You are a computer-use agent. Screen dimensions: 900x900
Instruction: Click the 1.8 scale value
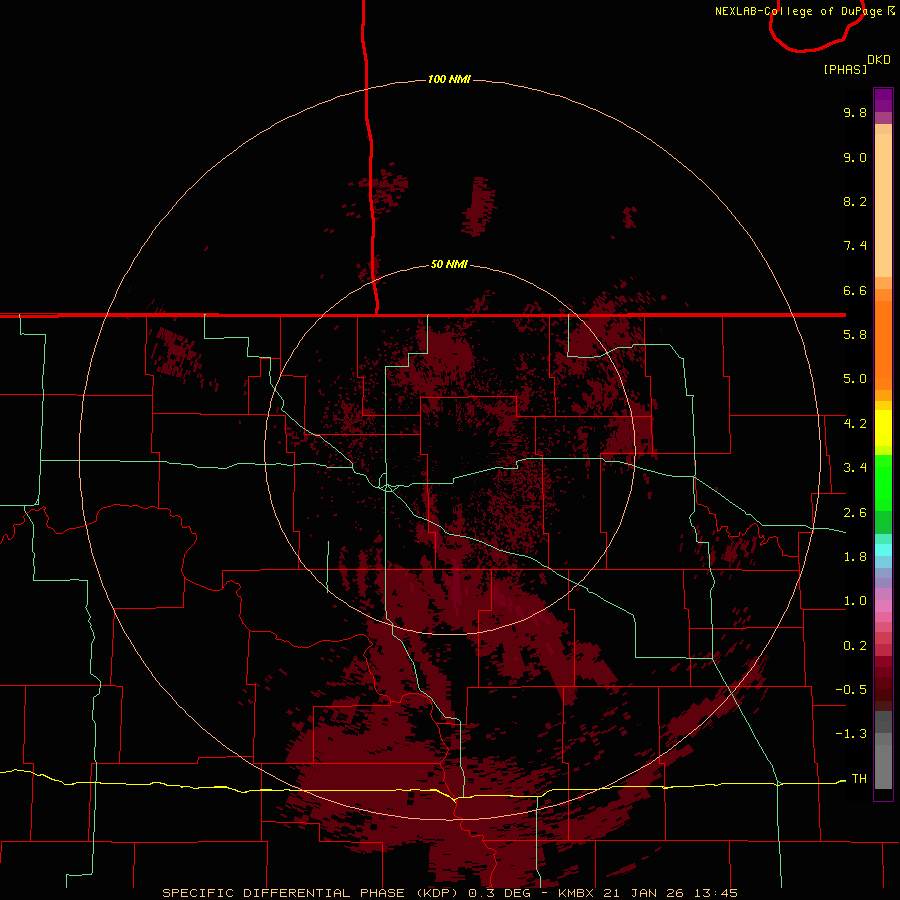click(855, 557)
